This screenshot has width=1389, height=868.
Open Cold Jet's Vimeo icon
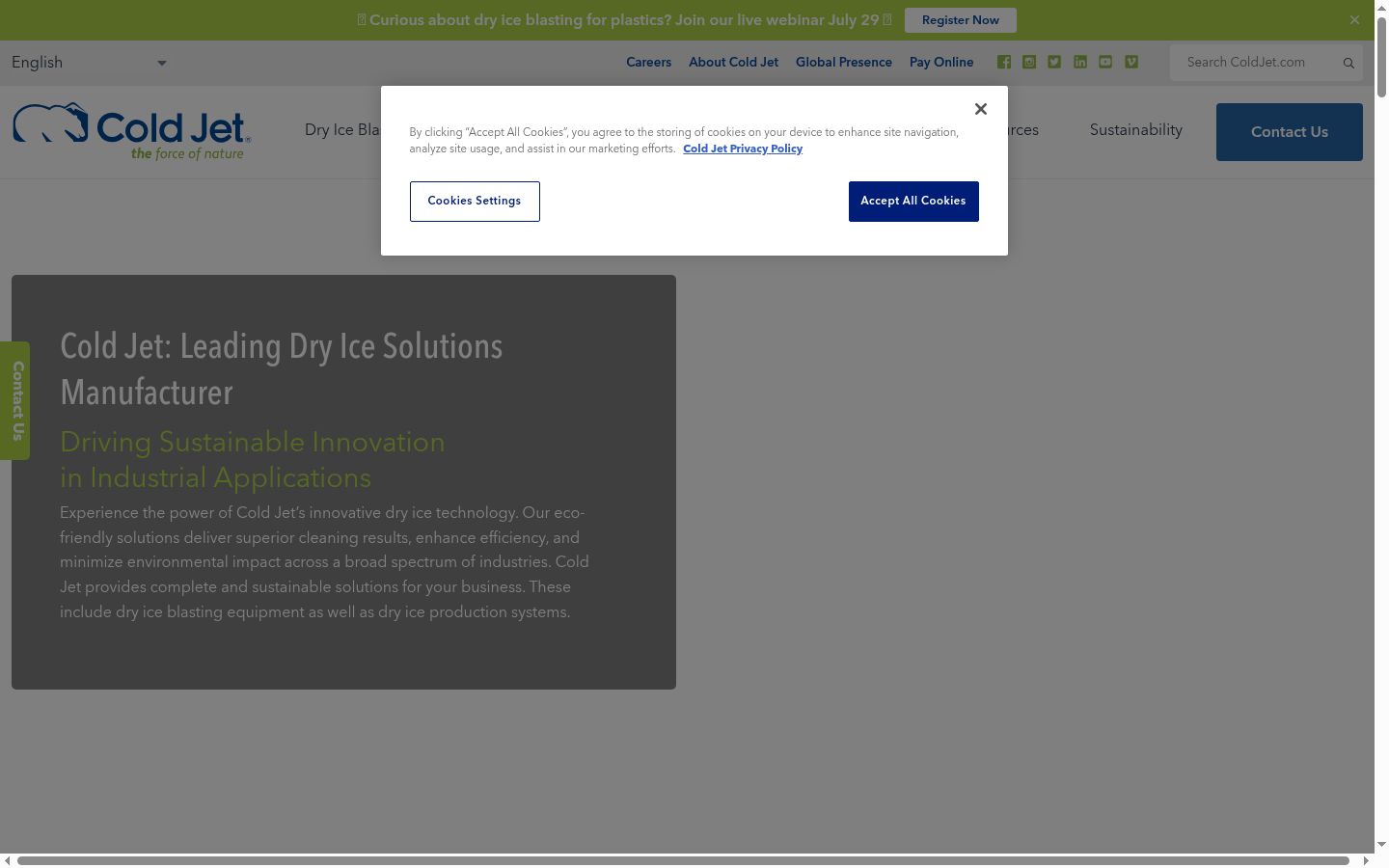[1131, 62]
